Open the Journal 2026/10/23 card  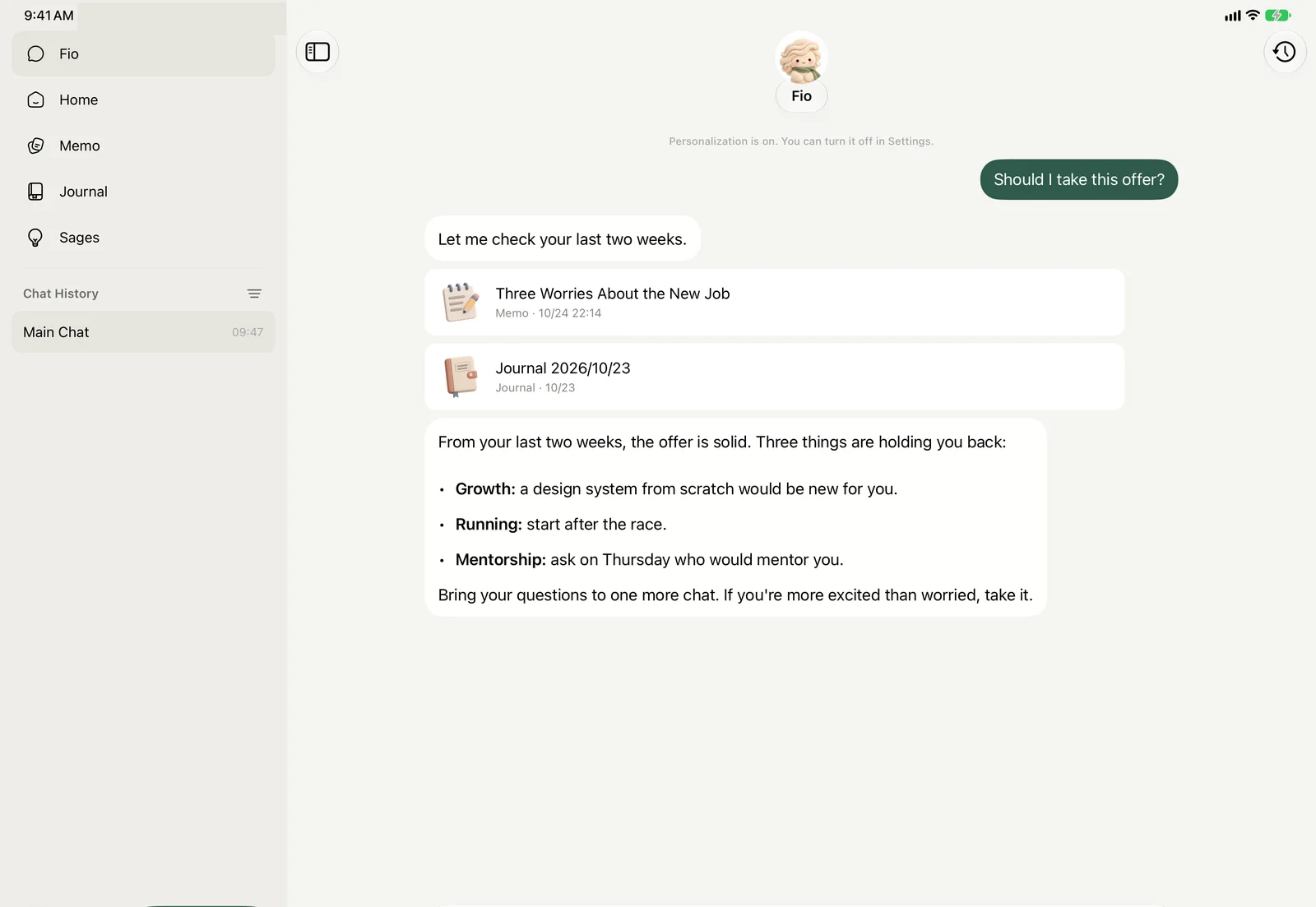click(x=774, y=377)
